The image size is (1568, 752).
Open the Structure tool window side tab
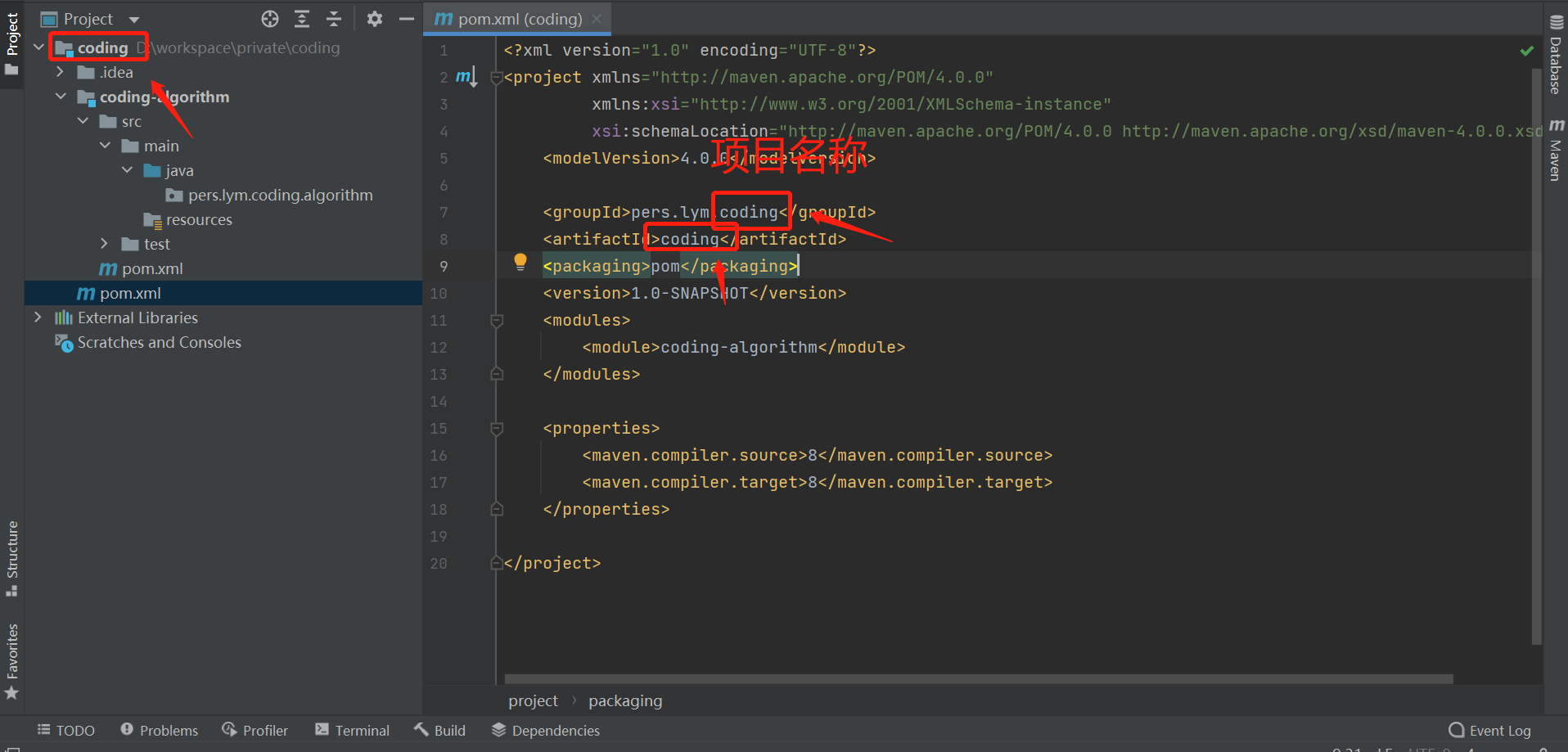coord(12,558)
